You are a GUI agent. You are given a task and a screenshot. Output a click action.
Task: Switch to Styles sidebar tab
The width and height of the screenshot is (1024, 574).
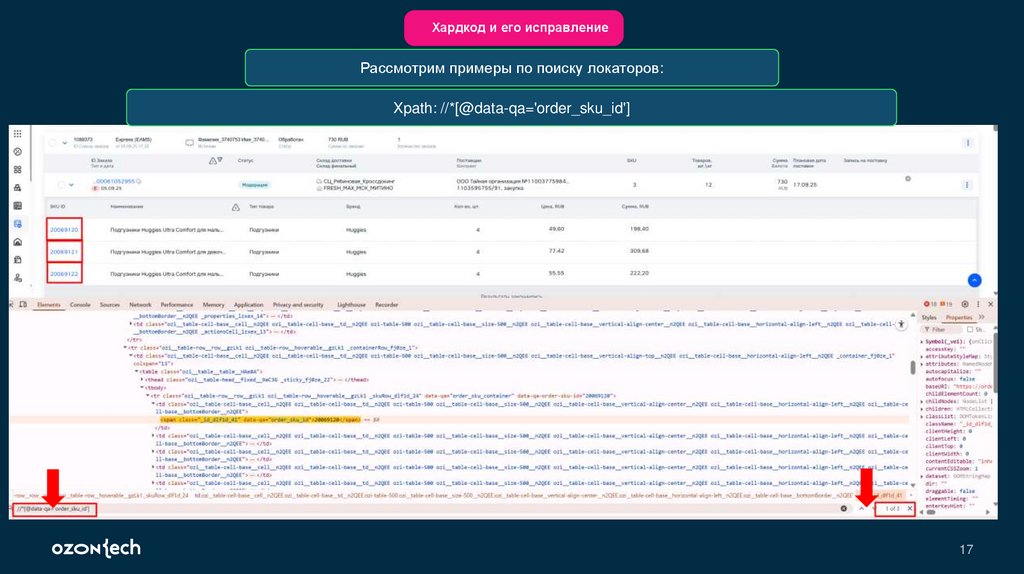[929, 317]
